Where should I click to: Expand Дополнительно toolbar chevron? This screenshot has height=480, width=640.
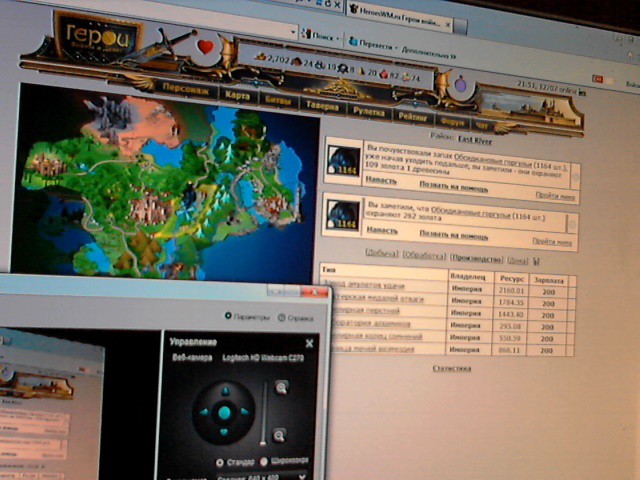tap(452, 56)
